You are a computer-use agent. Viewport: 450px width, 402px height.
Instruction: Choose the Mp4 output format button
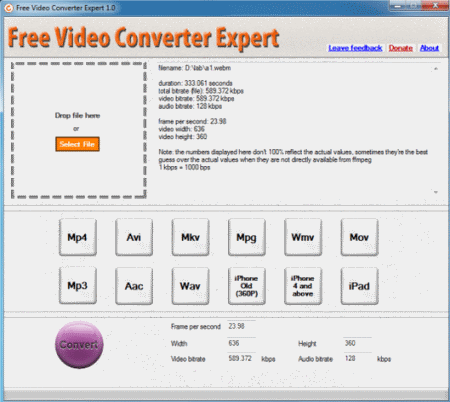coord(78,237)
